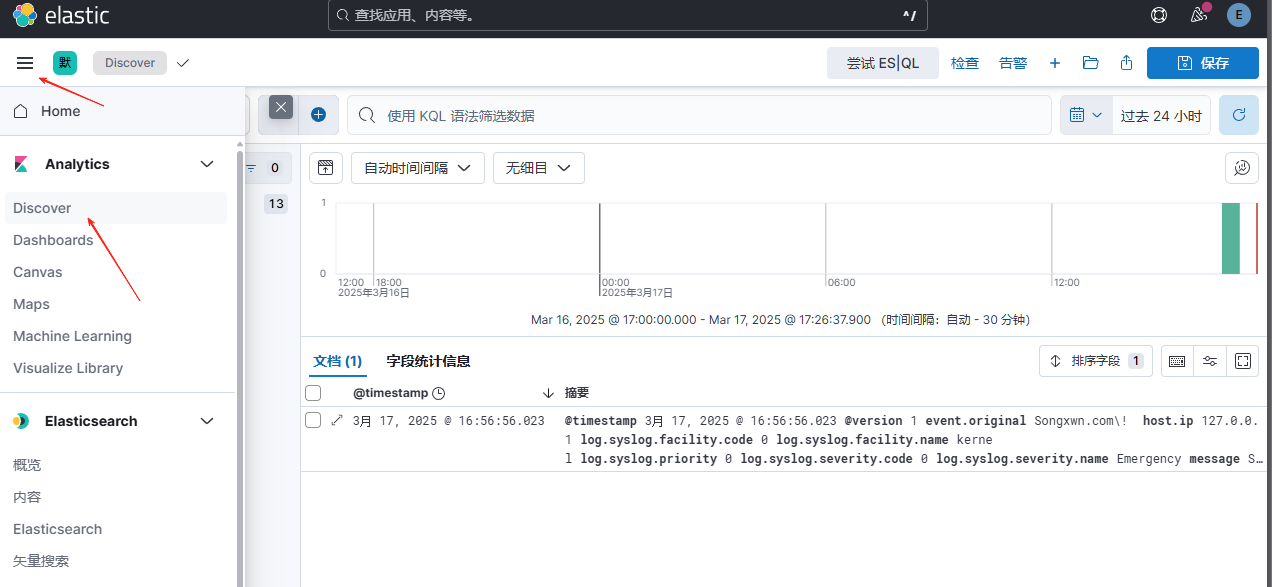The height and width of the screenshot is (587, 1272).
Task: Open 内容 under Elasticsearch
Action: [27, 497]
